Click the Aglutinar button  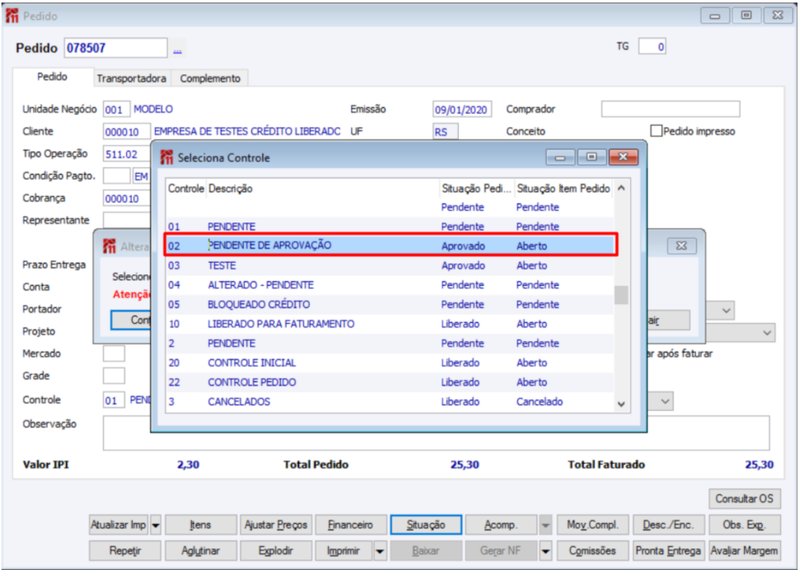201,551
